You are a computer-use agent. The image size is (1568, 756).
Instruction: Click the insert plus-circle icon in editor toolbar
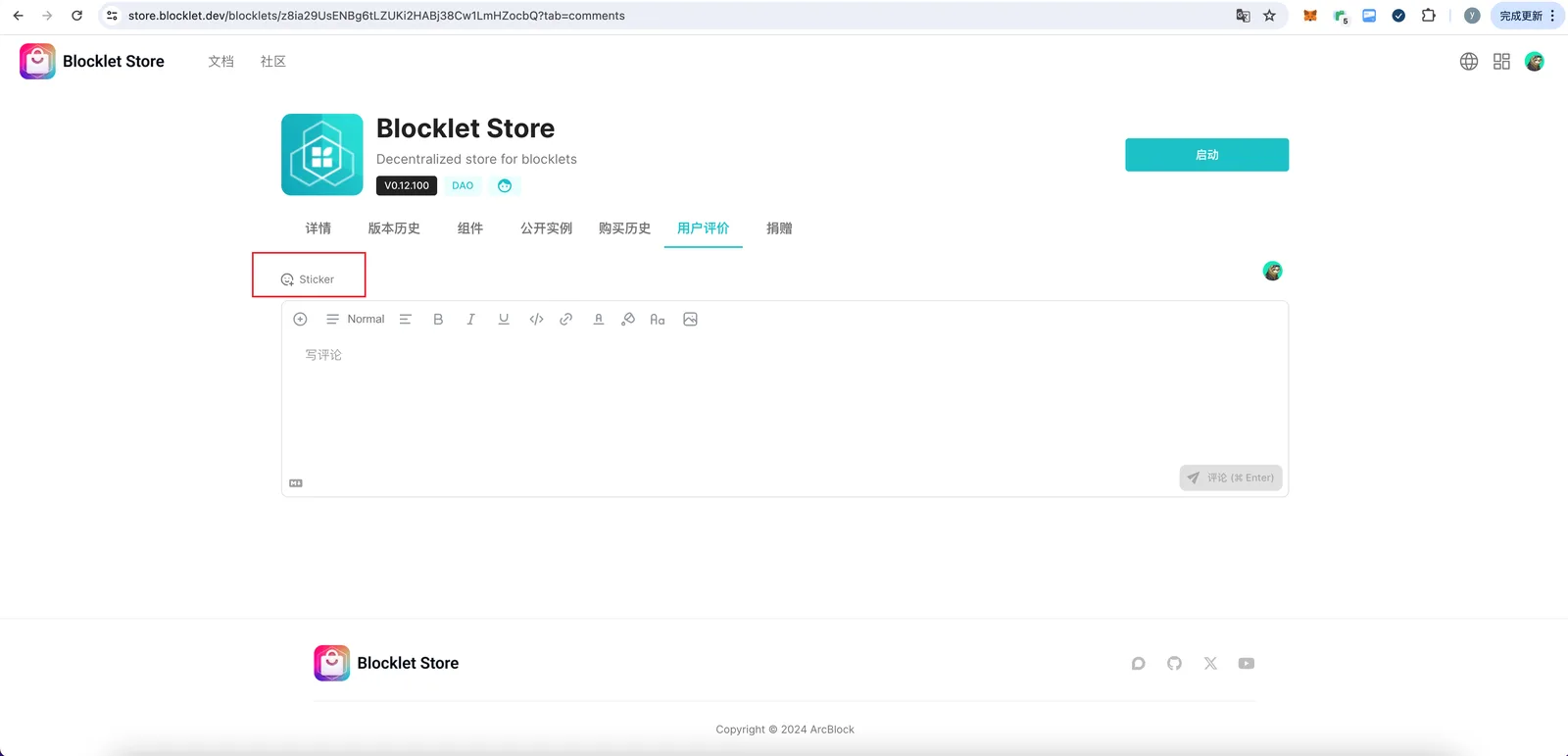tap(300, 320)
